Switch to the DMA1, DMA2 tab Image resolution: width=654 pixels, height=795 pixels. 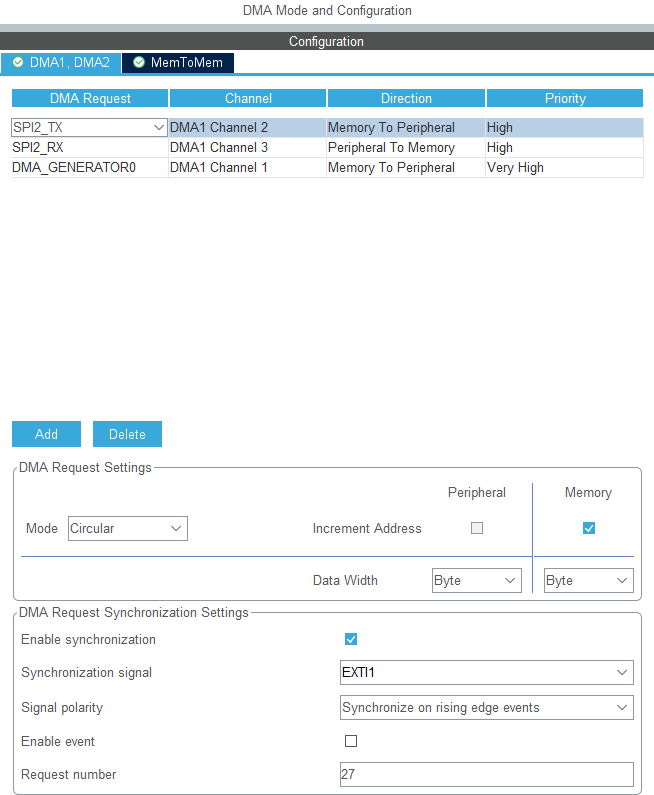(61, 63)
